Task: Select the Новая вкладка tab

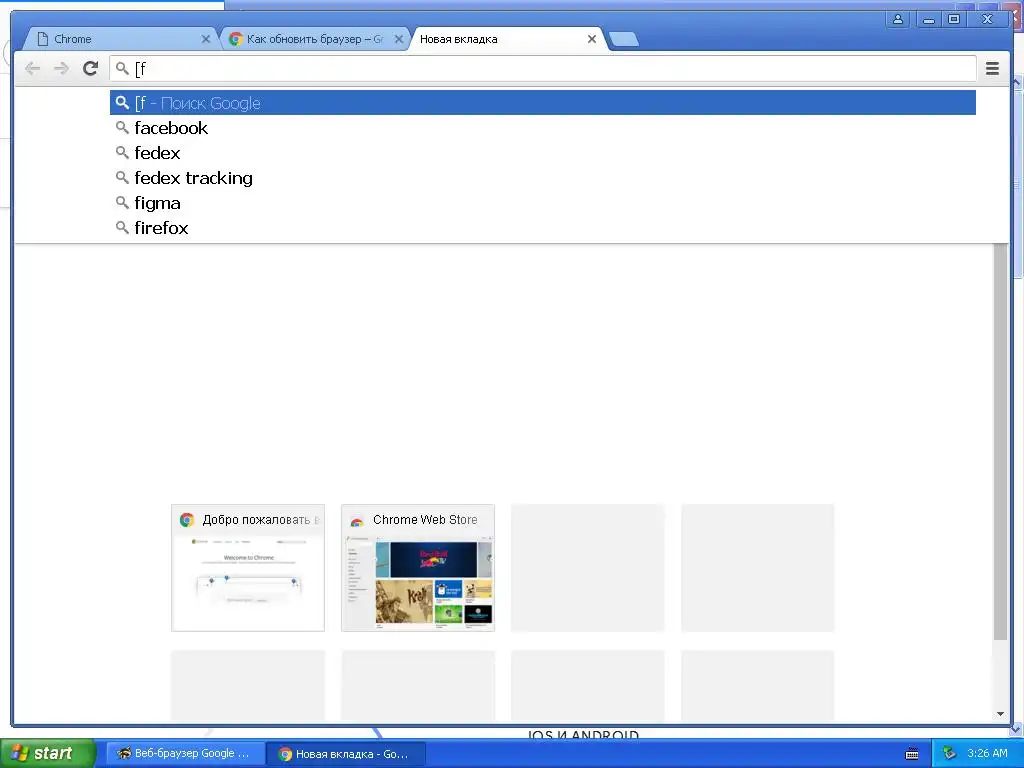Action: [506, 39]
